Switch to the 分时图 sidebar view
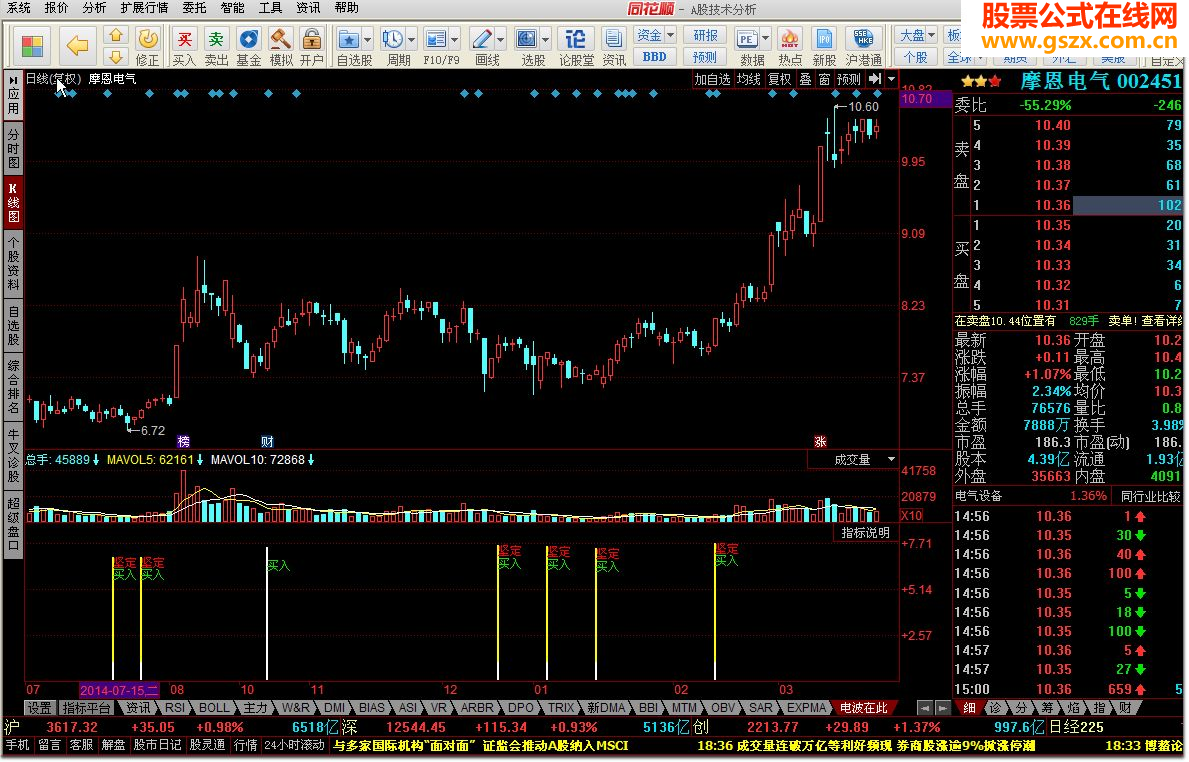This screenshot has height=762, width=1189. coord(14,149)
